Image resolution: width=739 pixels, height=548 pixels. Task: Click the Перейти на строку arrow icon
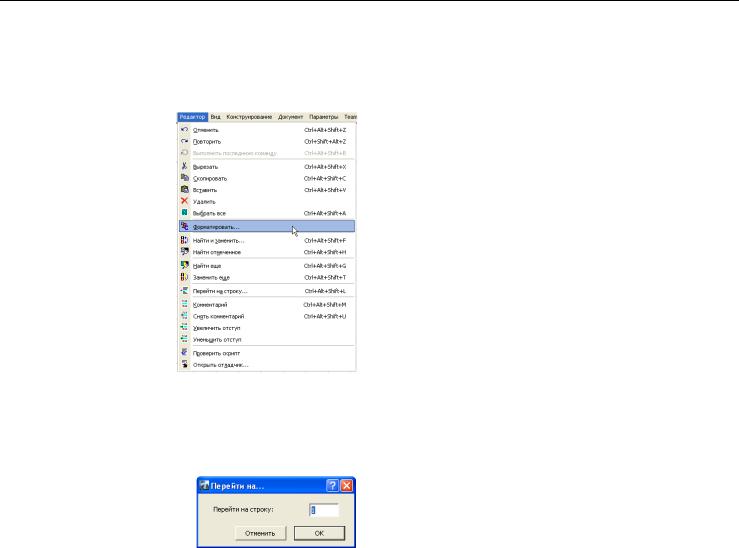(x=184, y=291)
